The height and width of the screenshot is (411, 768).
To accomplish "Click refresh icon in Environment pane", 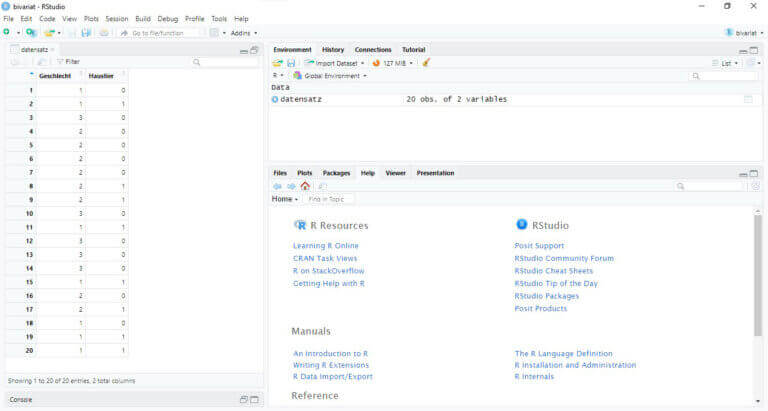I will [753, 63].
